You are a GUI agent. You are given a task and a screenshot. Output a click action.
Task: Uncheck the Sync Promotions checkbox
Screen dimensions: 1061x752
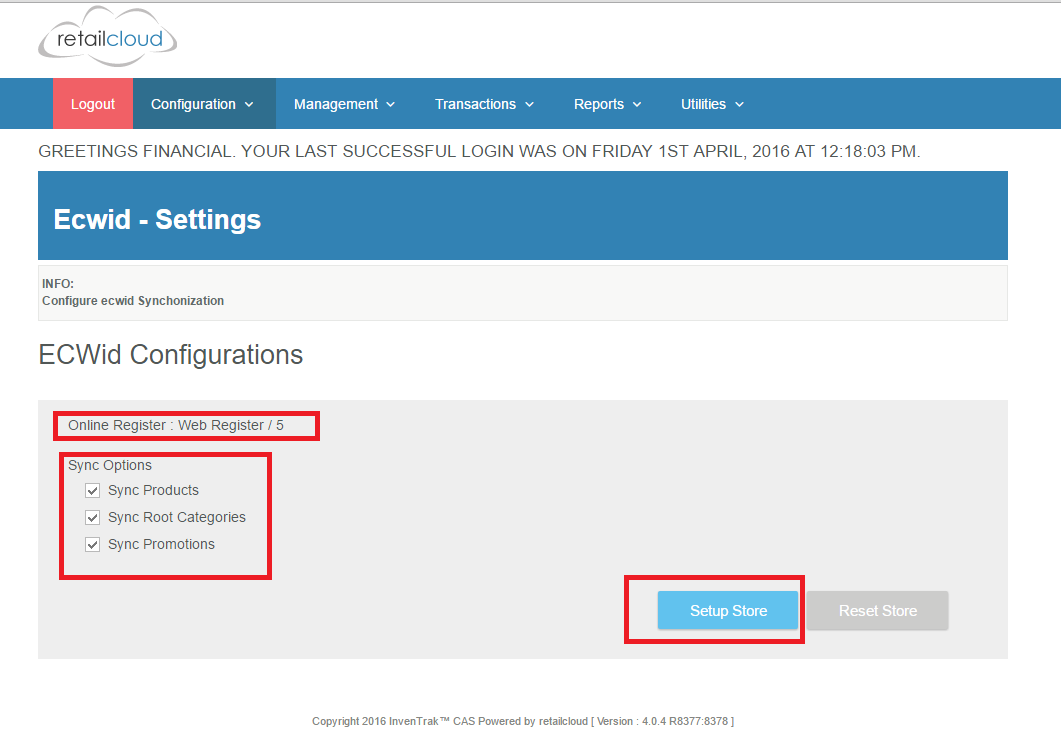point(93,545)
